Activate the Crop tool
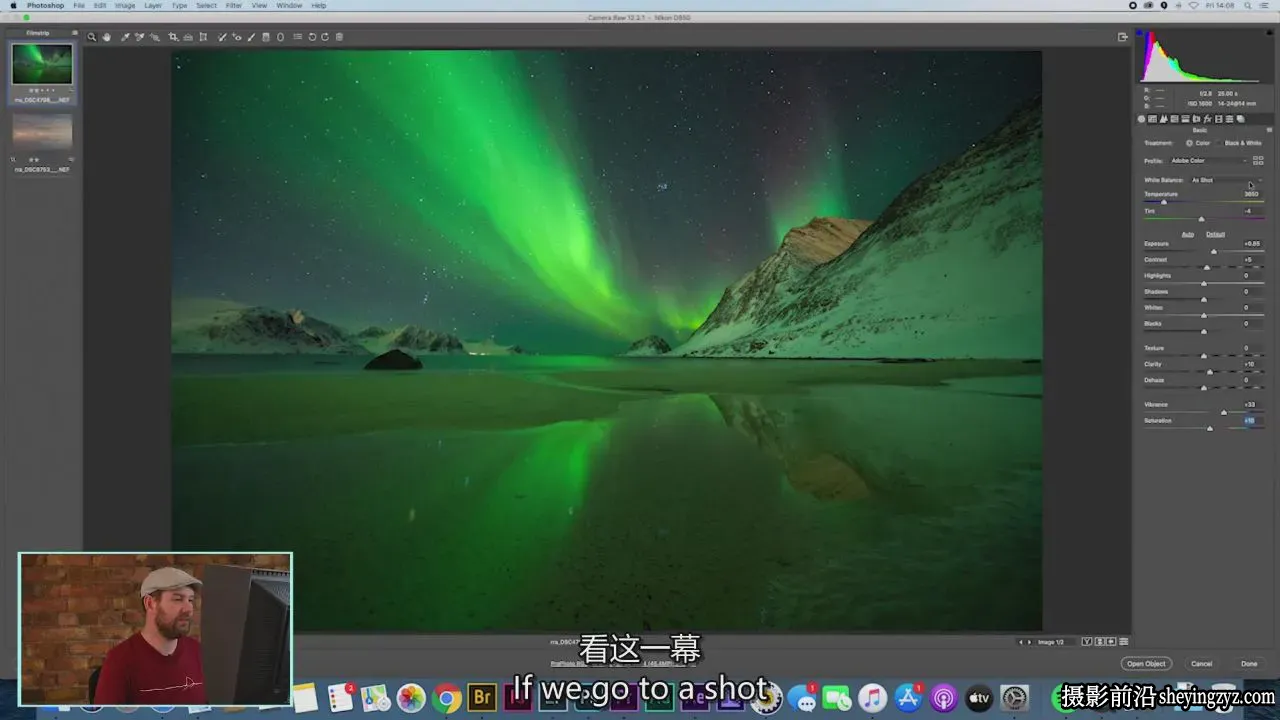The width and height of the screenshot is (1280, 720). (173, 37)
